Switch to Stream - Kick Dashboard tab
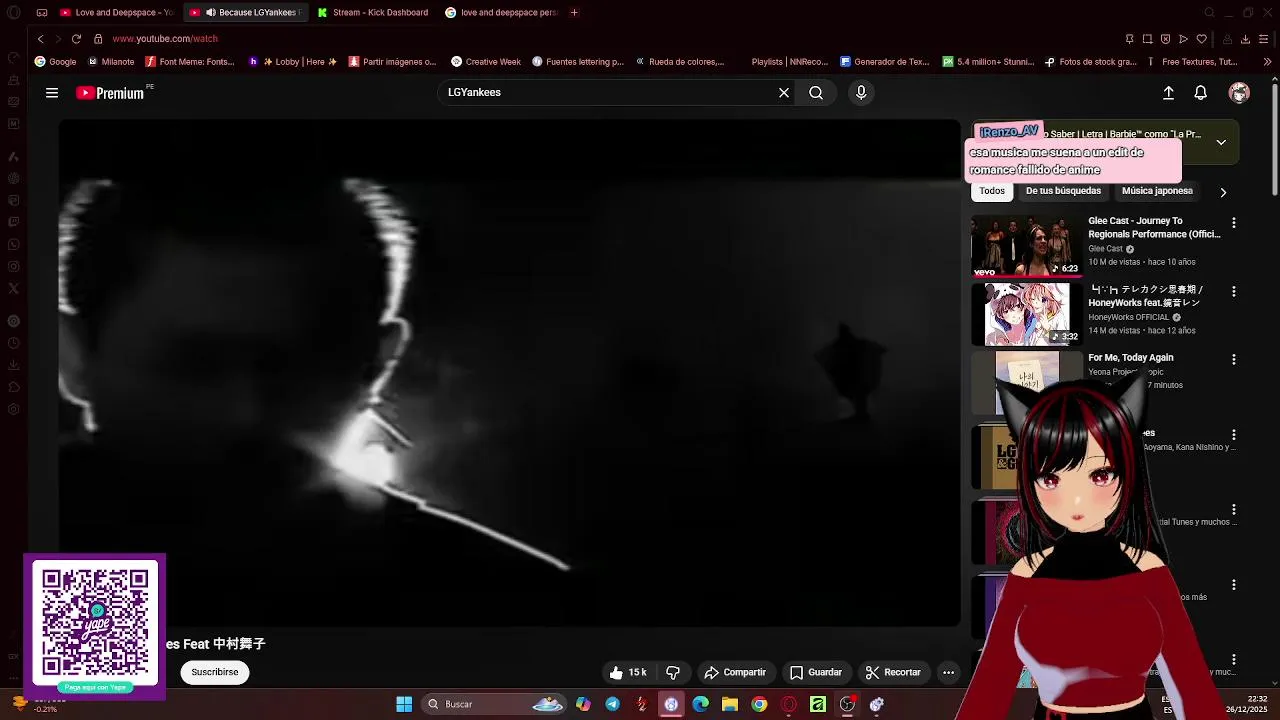 (373, 12)
